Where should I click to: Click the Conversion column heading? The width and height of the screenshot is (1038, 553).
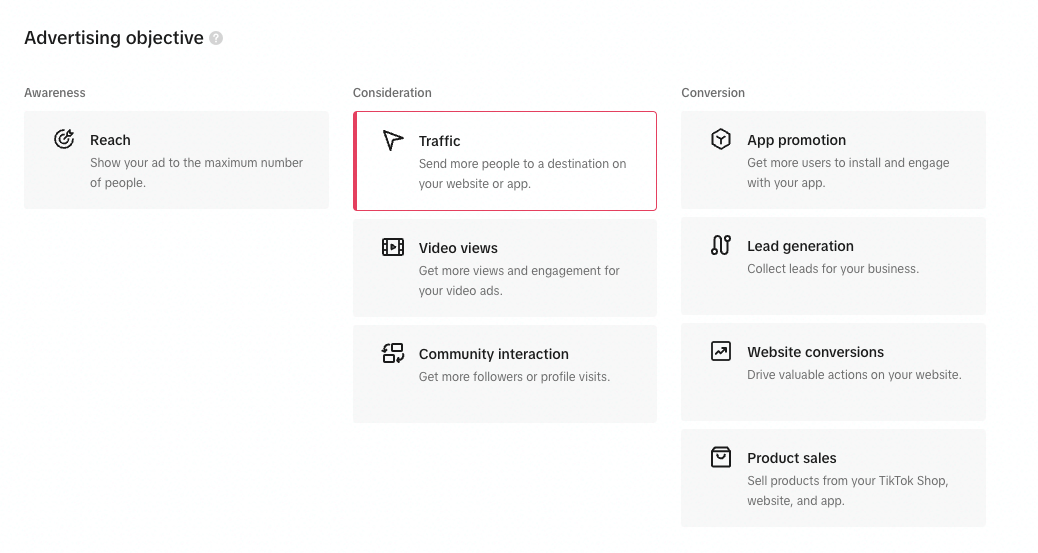(x=713, y=93)
